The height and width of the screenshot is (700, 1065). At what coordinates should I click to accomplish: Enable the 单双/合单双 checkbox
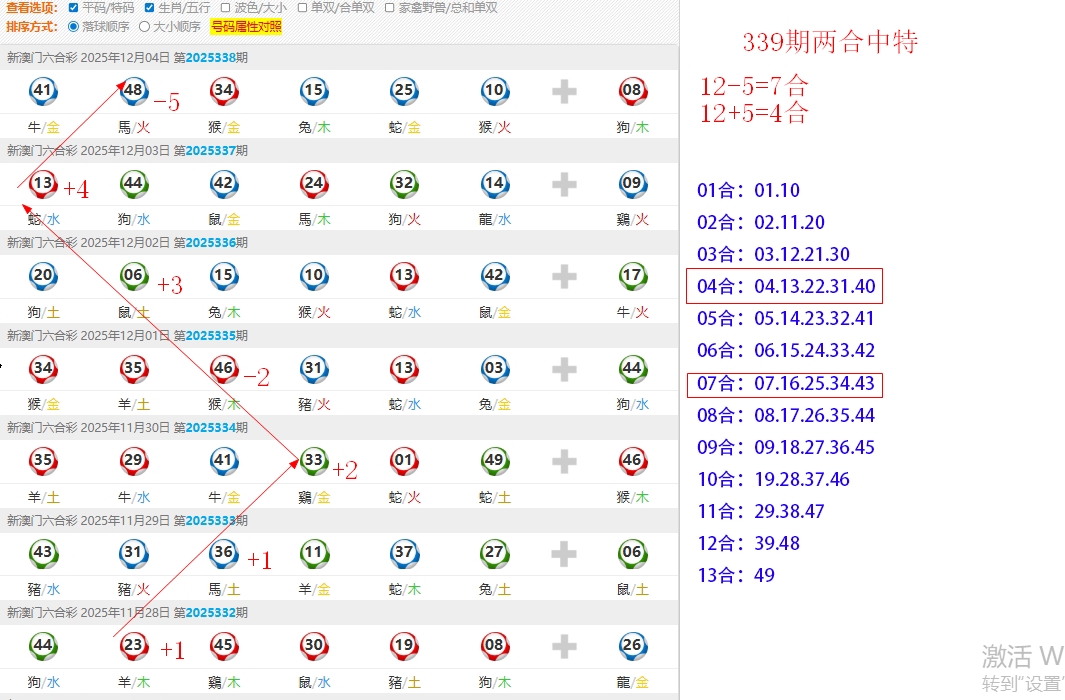(x=302, y=8)
